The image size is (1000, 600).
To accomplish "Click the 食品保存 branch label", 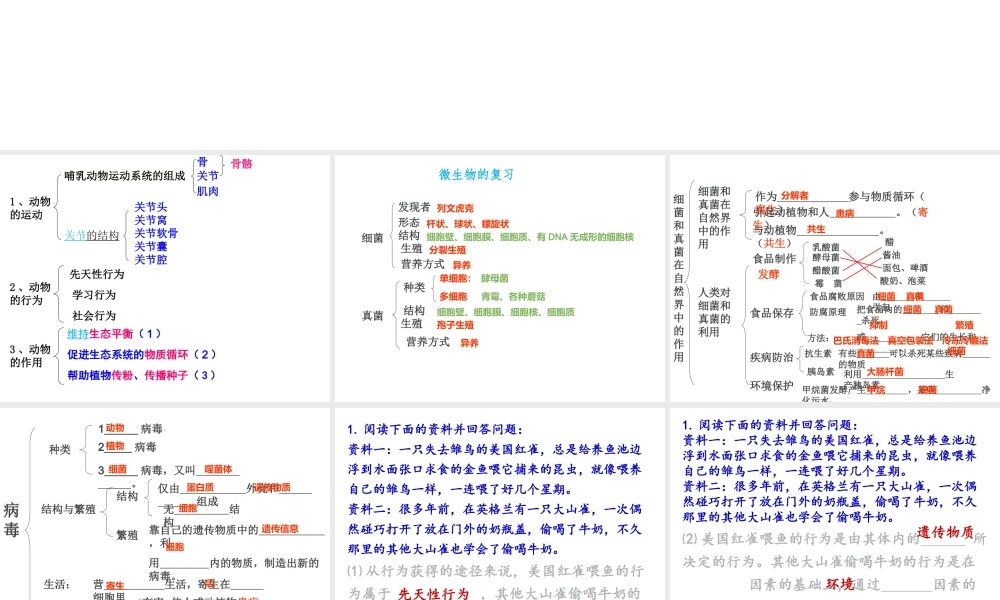I will 772,313.
